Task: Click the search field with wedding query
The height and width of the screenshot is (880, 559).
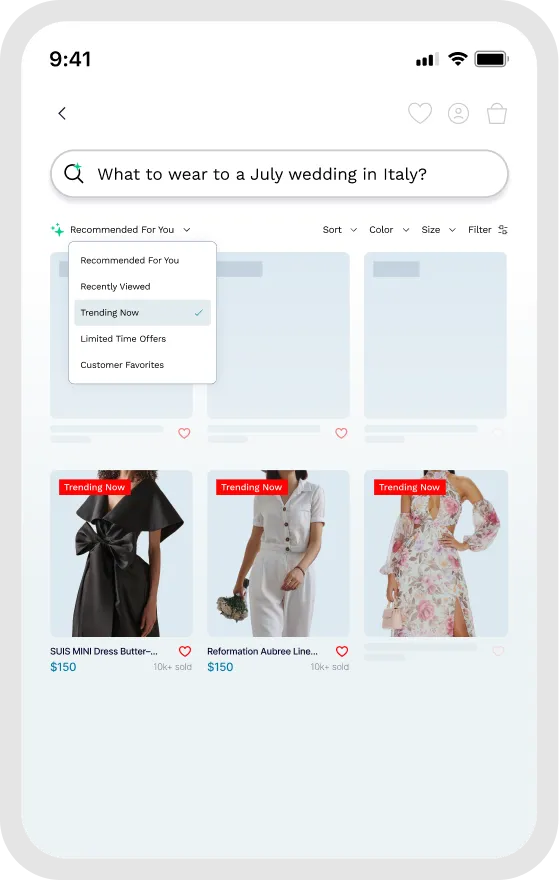Action: pos(280,173)
